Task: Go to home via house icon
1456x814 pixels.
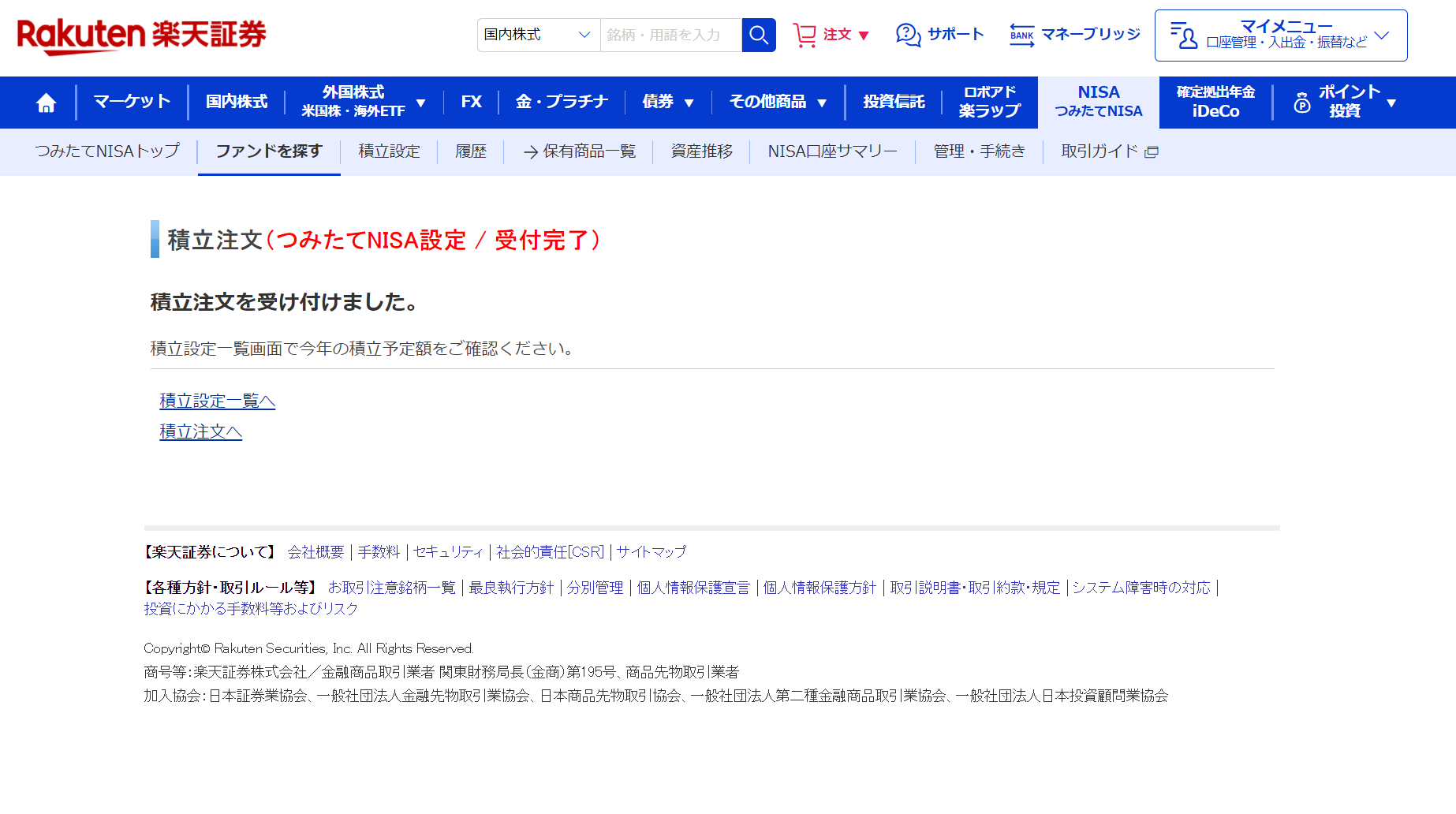Action: [47, 103]
